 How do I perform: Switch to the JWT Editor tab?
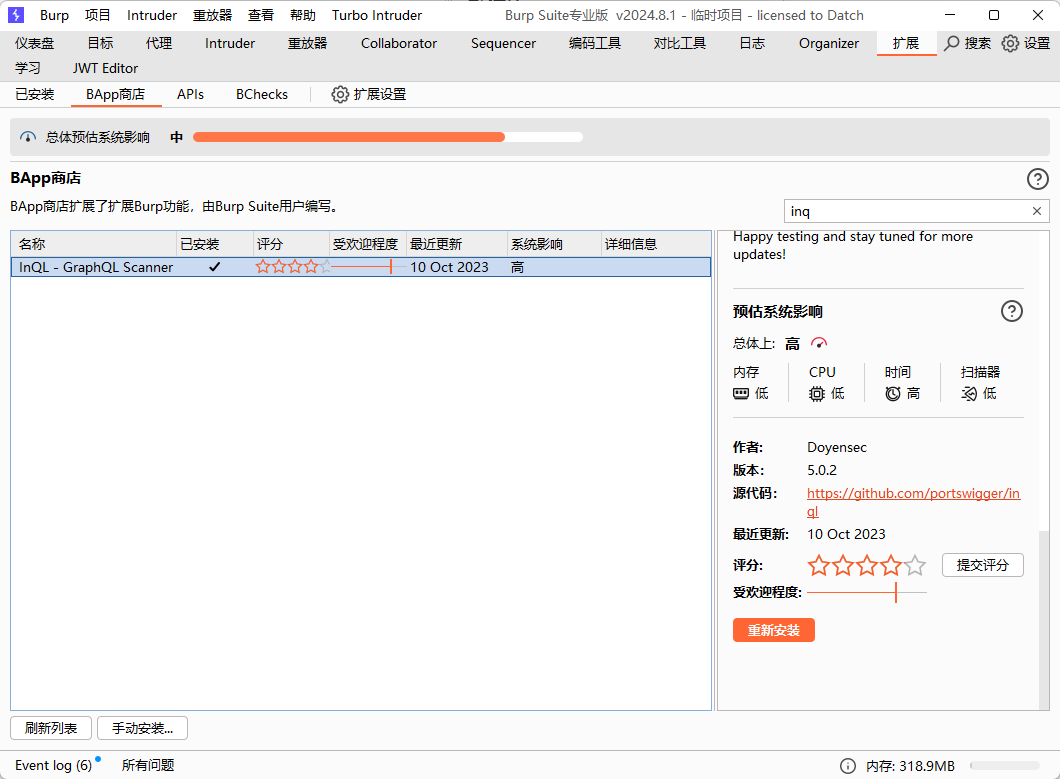tap(105, 68)
